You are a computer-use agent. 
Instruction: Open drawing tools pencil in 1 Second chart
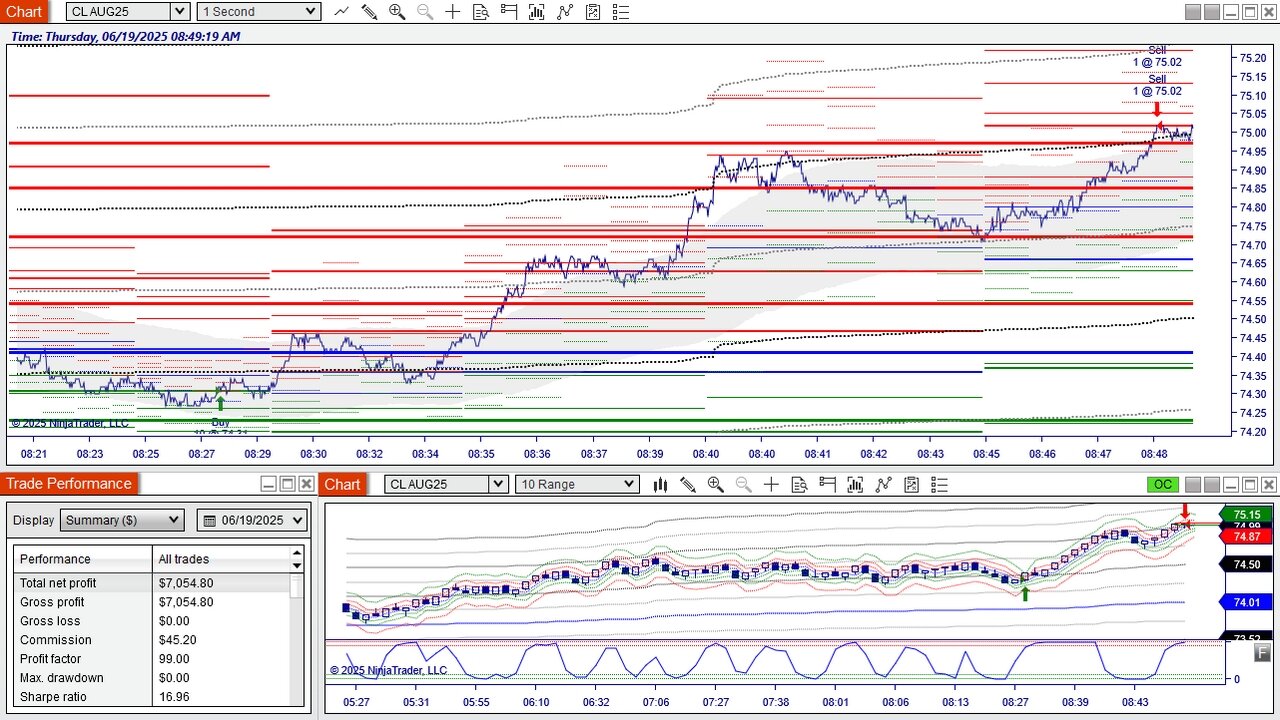coord(369,12)
